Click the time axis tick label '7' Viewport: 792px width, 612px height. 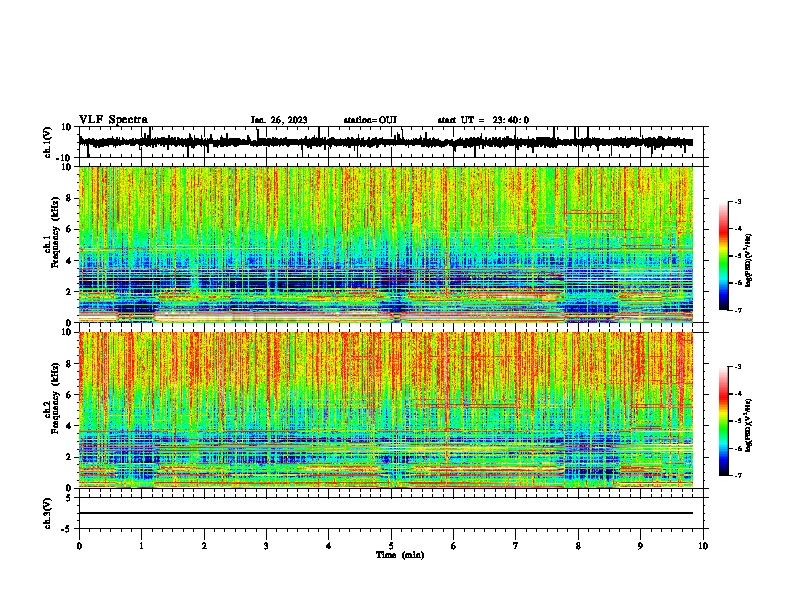pyautogui.click(x=516, y=546)
